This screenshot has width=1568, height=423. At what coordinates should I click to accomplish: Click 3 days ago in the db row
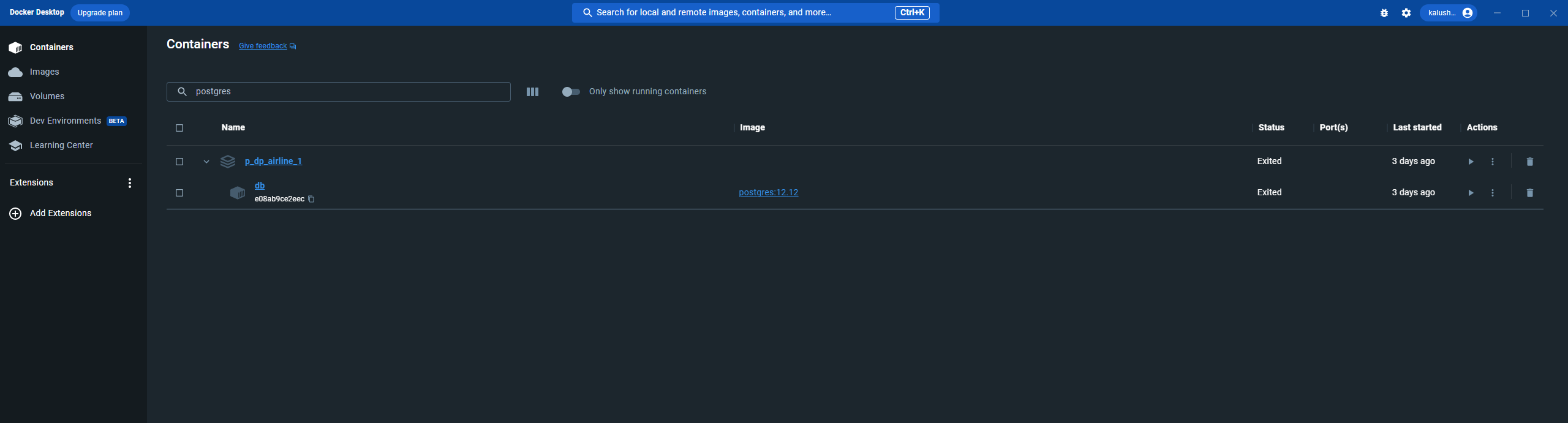(x=1413, y=192)
